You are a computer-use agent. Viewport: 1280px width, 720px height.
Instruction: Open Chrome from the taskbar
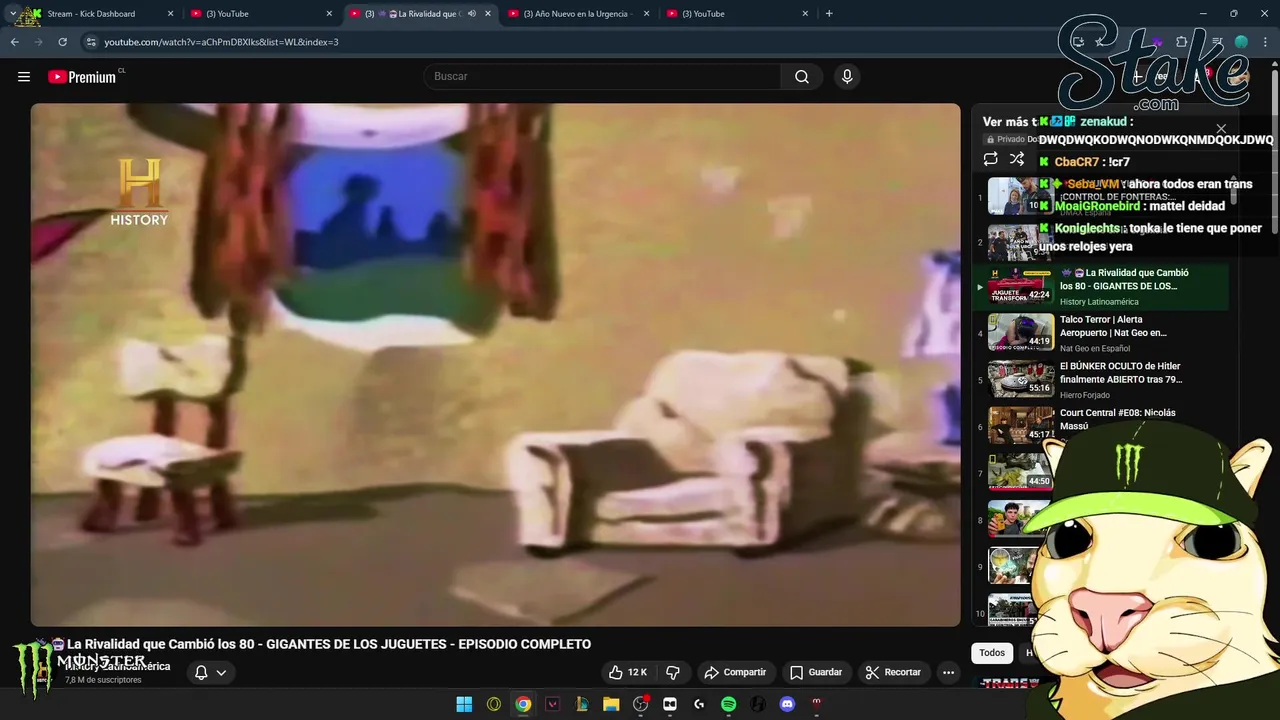(x=523, y=704)
